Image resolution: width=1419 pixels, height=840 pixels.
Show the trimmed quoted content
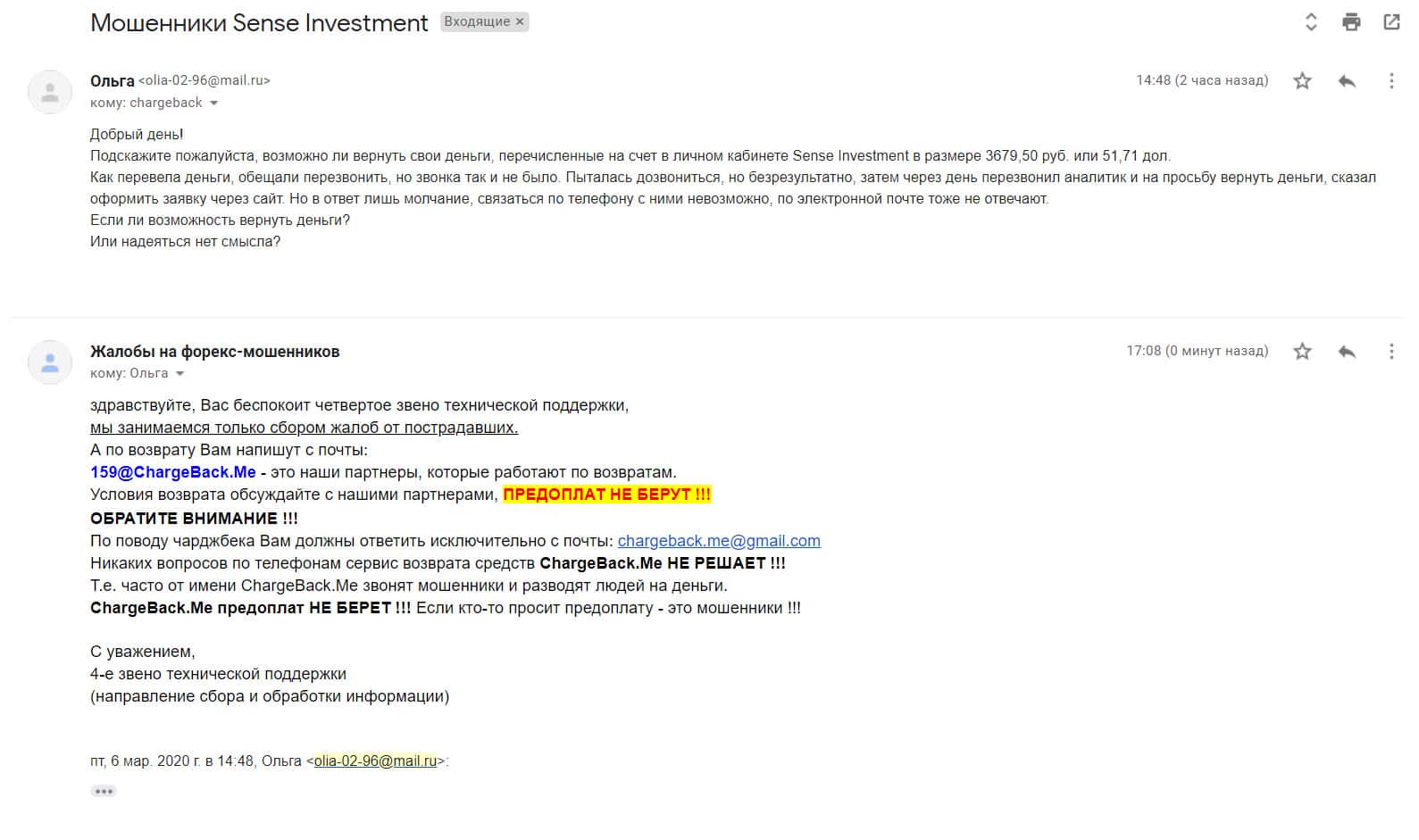(104, 791)
